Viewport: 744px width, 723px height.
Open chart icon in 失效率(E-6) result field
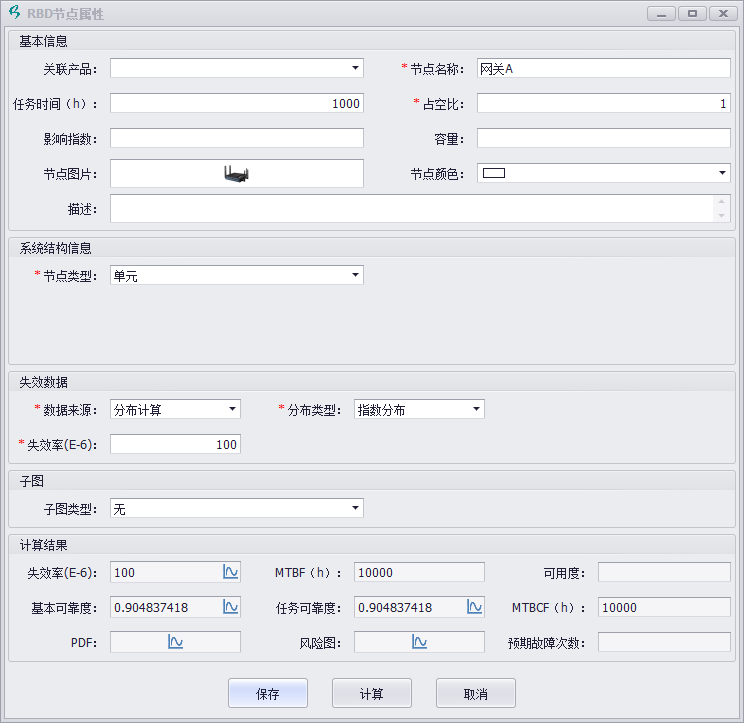pyautogui.click(x=231, y=572)
